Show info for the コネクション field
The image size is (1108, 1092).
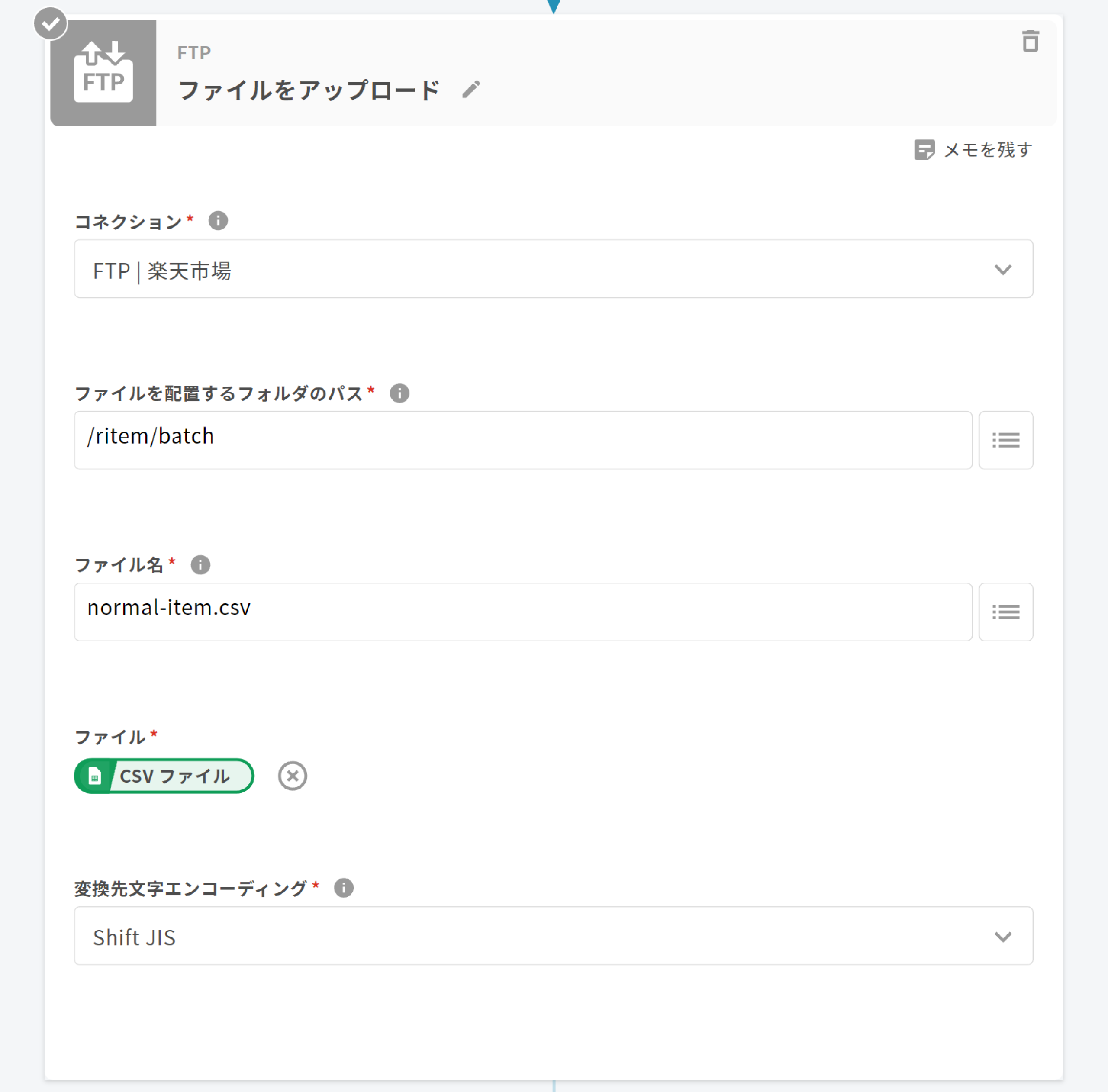click(218, 221)
